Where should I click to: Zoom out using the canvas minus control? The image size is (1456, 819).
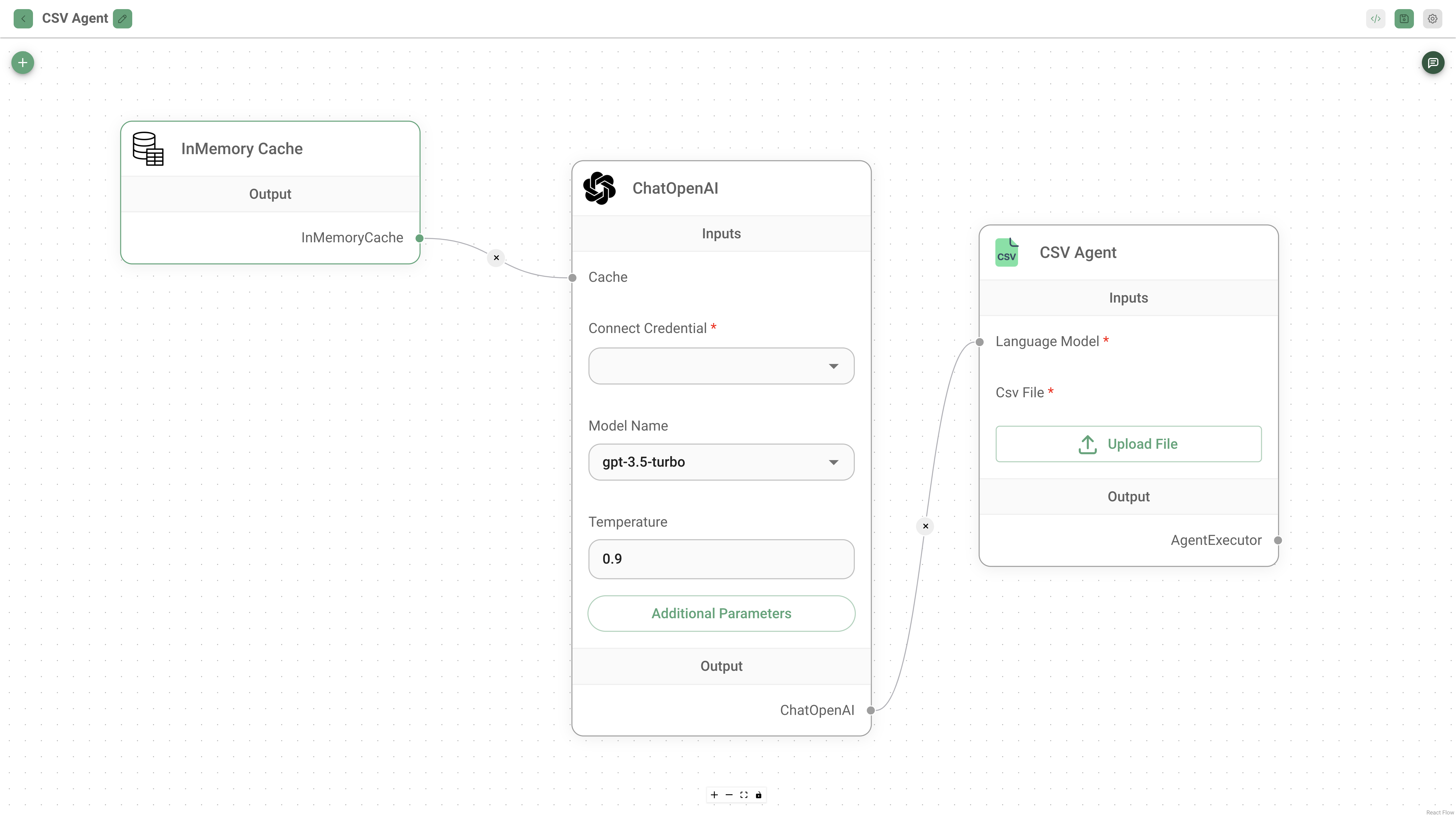(729, 795)
